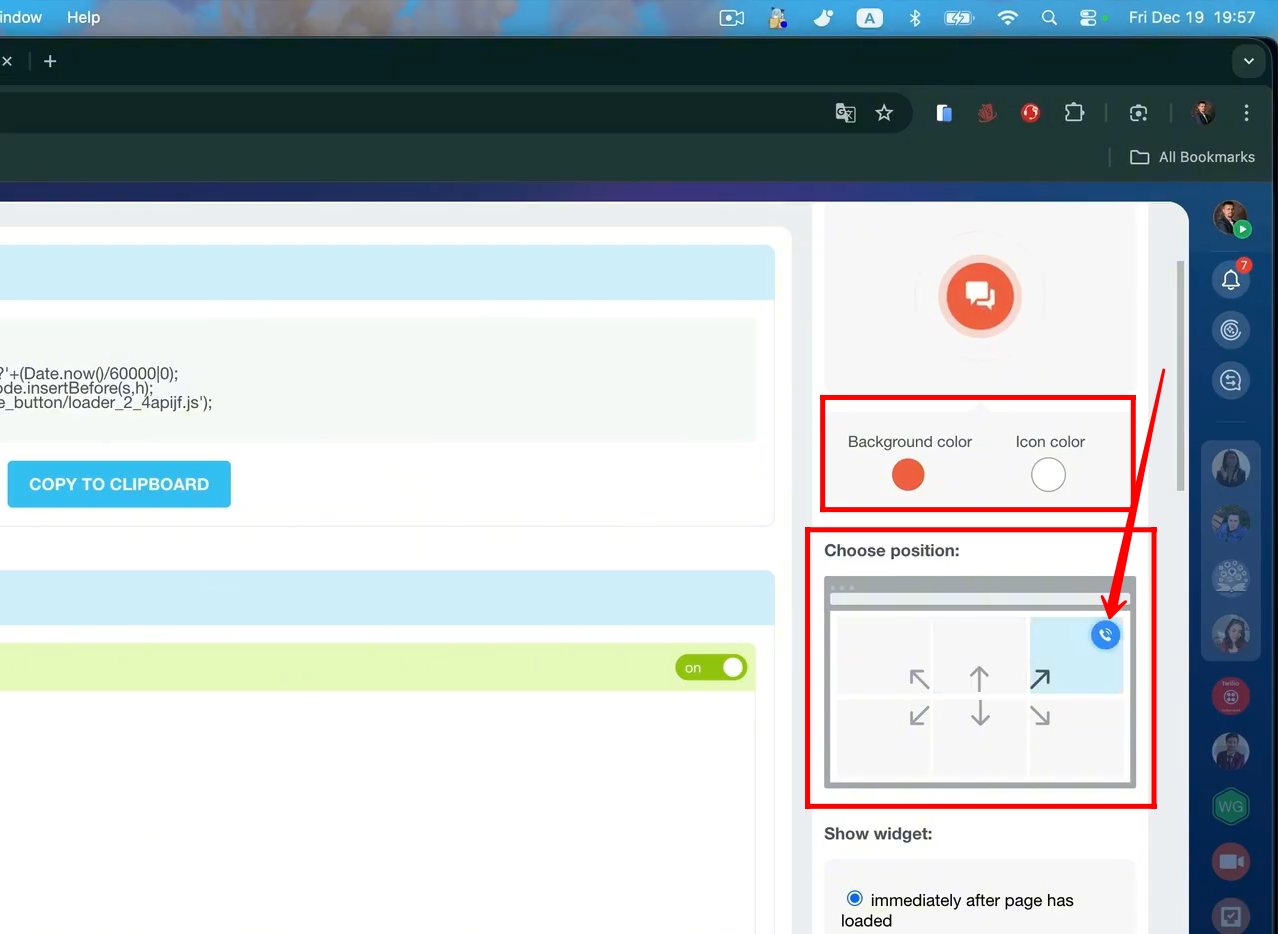Click the red video camera sidebar icon
The image size is (1278, 934).
pos(1231,861)
